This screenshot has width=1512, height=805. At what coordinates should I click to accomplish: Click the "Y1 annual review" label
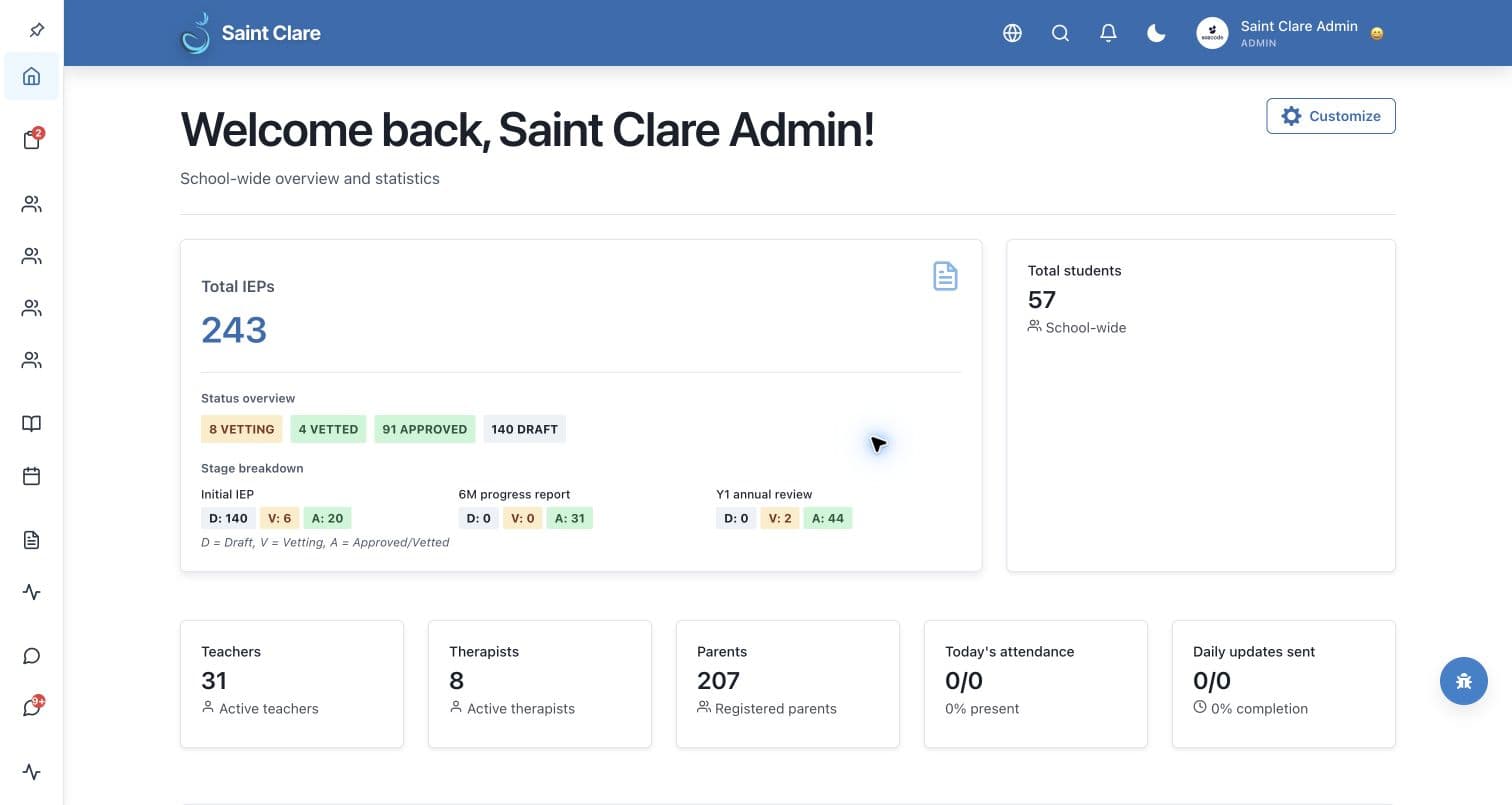click(764, 494)
